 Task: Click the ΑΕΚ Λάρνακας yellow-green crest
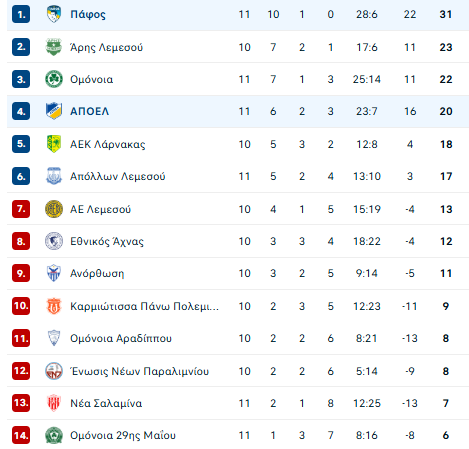click(54, 144)
